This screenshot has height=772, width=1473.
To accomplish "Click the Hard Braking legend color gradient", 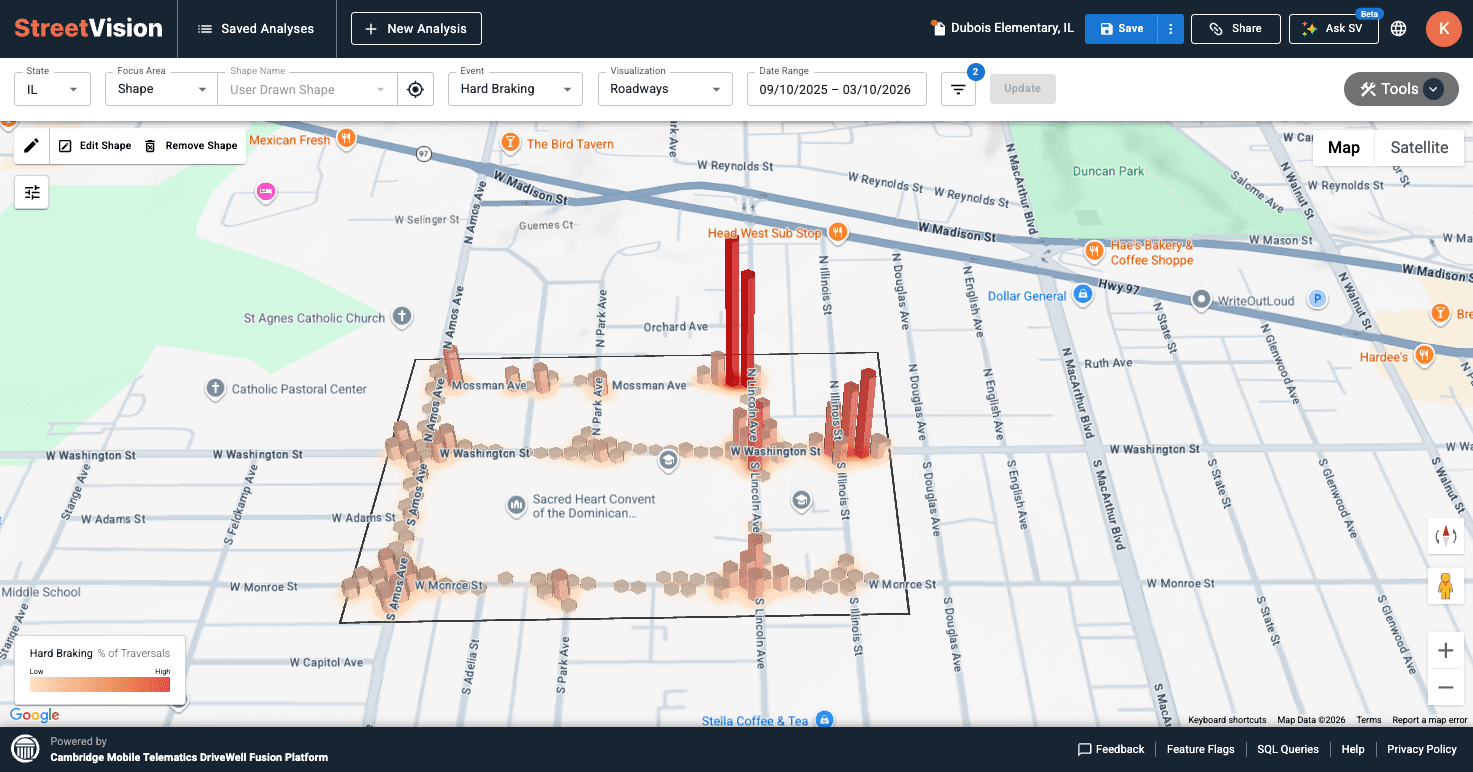I will pos(100,685).
